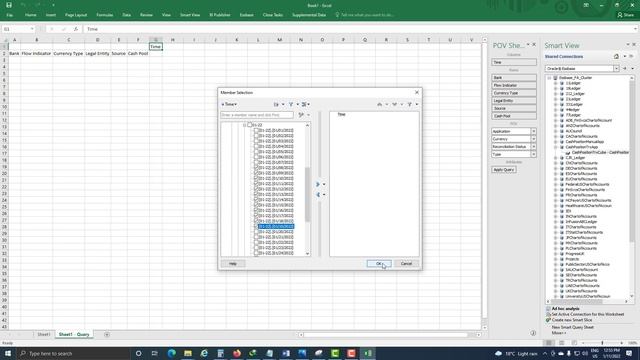
Task: Switch to Normal view in status bar
Action: [549, 343]
